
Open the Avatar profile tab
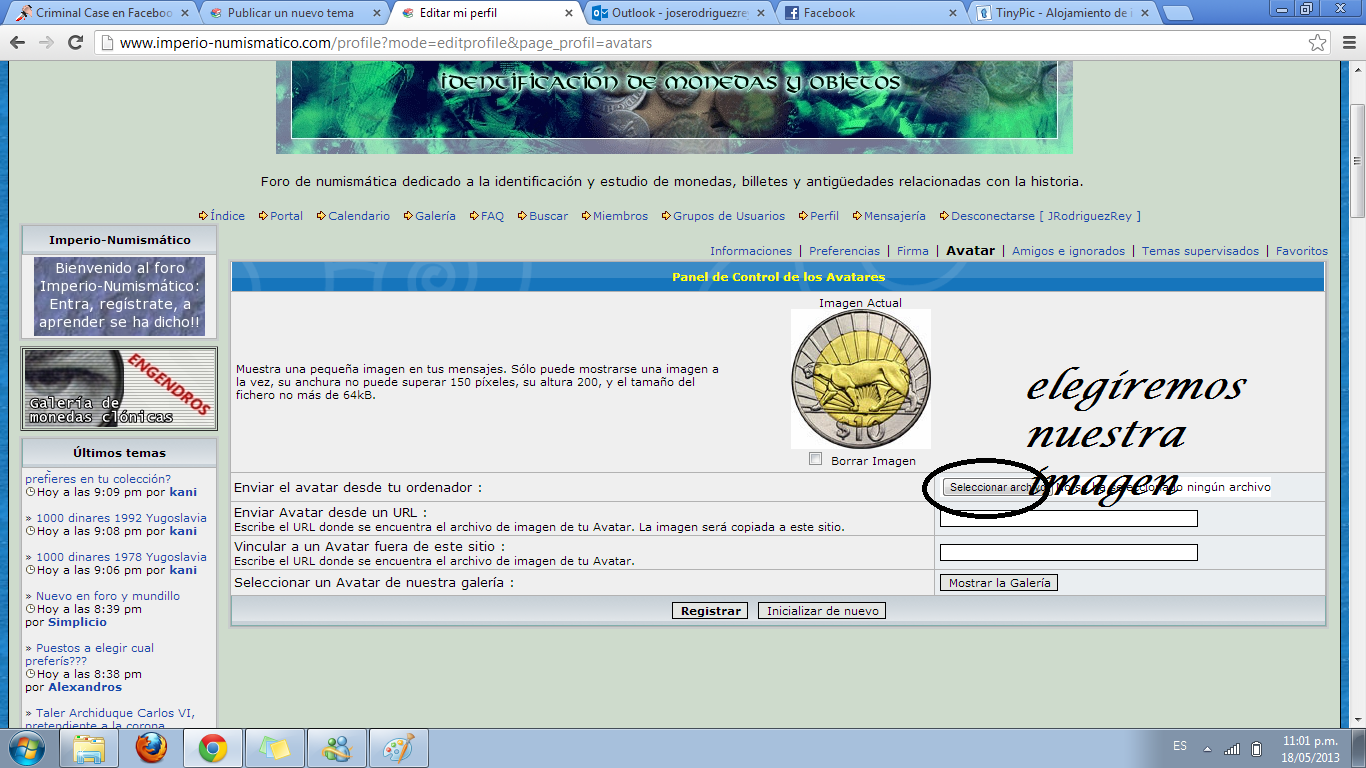971,251
